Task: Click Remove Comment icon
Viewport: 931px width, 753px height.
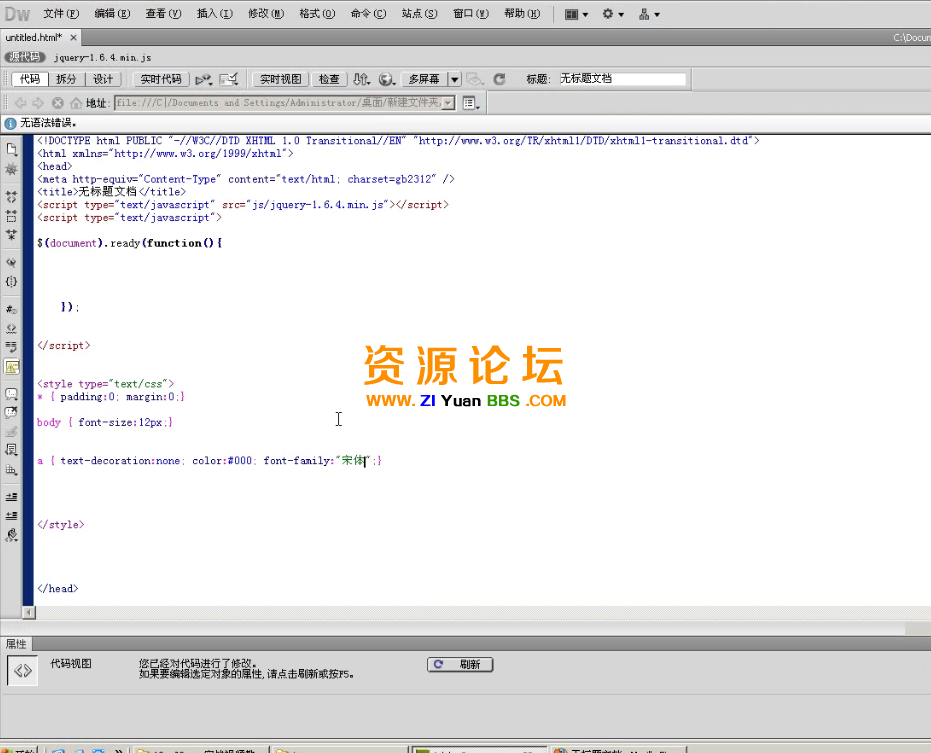Action: [11, 412]
